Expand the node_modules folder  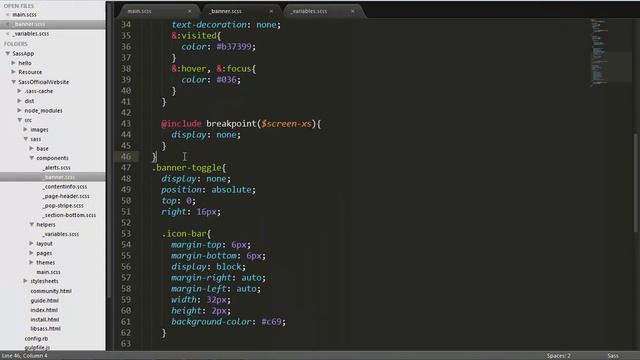19,110
